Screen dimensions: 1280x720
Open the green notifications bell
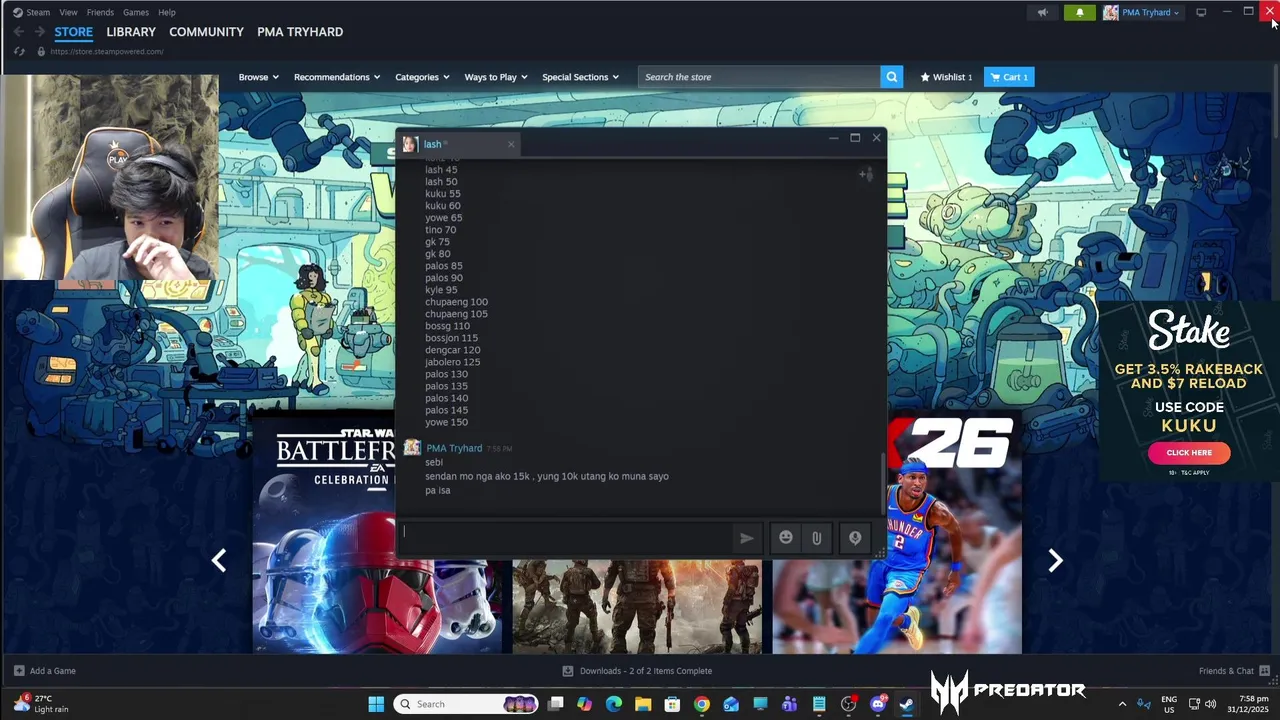coord(1079,13)
